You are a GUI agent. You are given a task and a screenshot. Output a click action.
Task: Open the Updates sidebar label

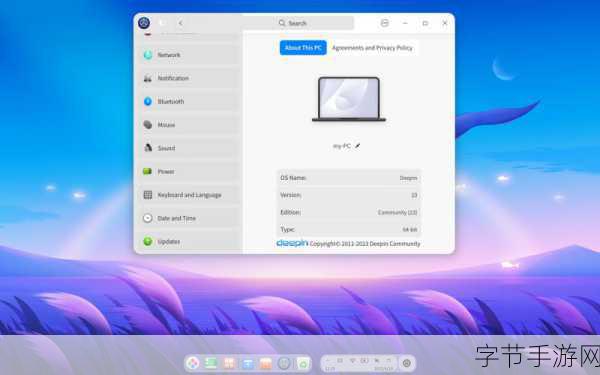[x=169, y=241]
